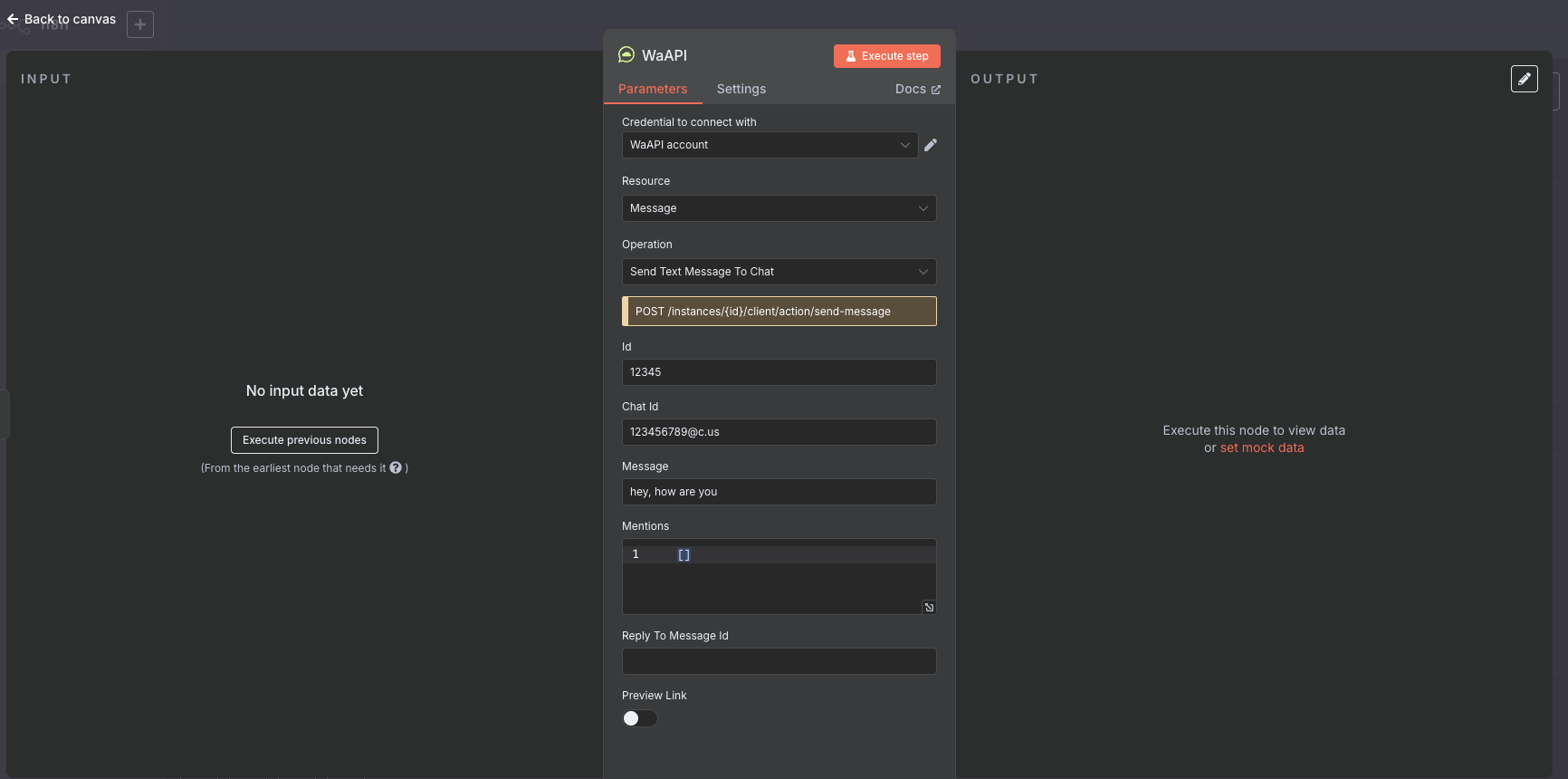This screenshot has width=1568, height=779.
Task: Click the POST endpoint notice text
Action: click(x=763, y=312)
